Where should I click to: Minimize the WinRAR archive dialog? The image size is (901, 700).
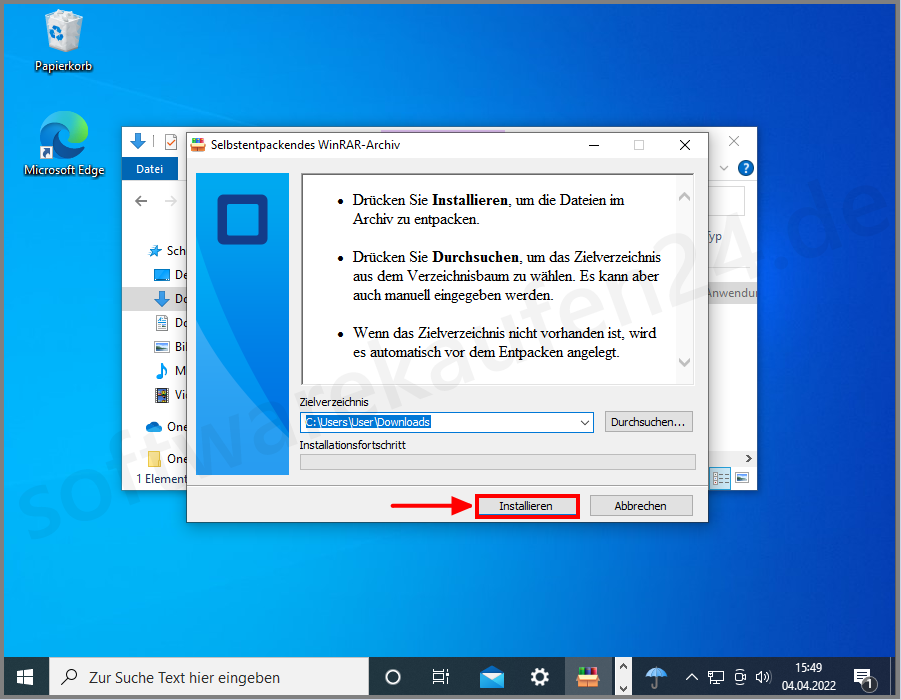coord(594,145)
